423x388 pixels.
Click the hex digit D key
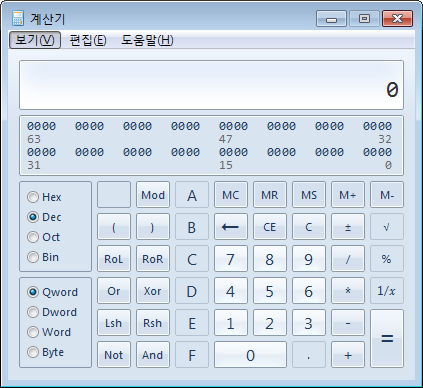pos(192,291)
